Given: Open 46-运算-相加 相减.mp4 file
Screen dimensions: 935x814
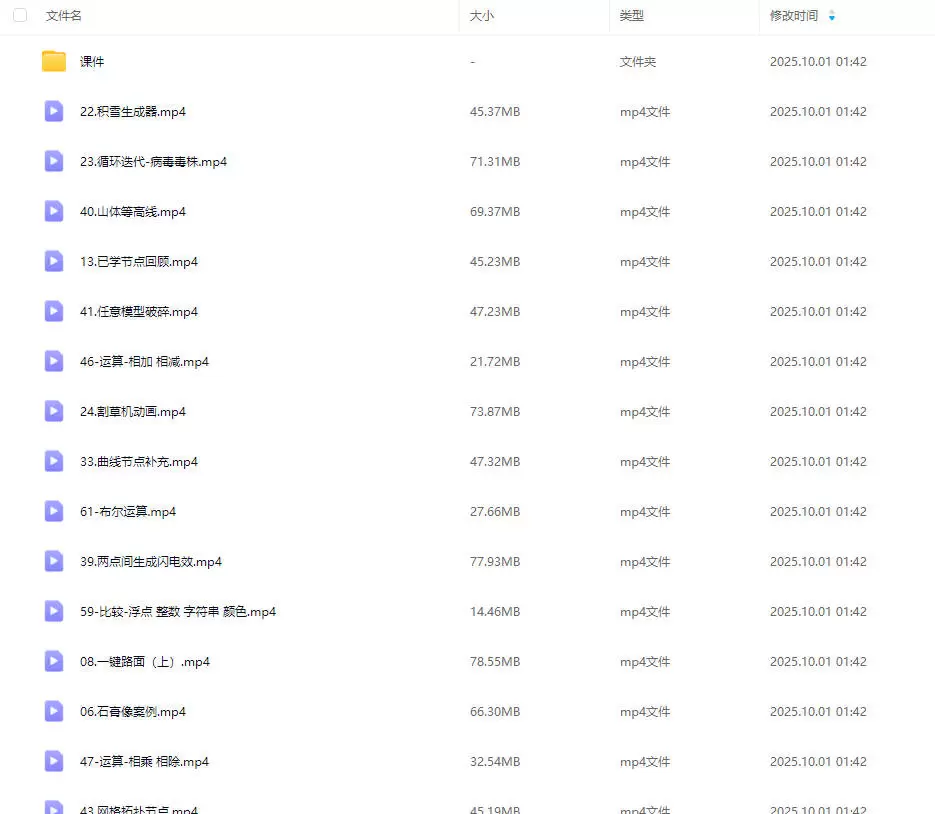Looking at the screenshot, I should pos(144,362).
